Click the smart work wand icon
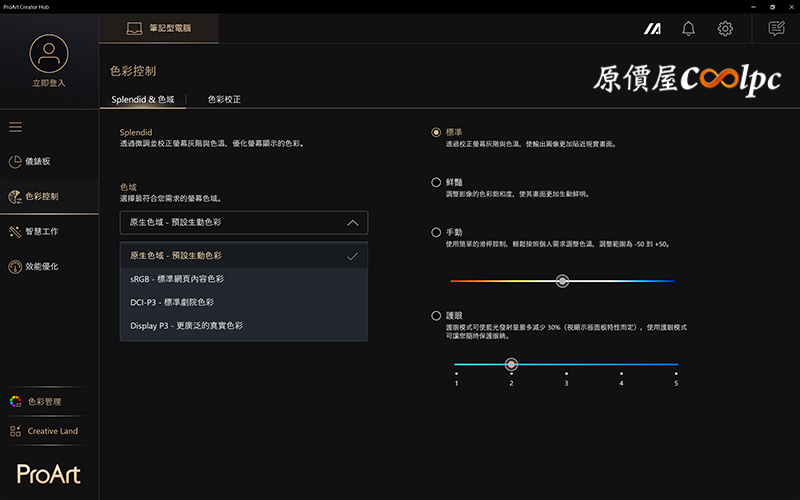The width and height of the screenshot is (800, 500). click(x=15, y=232)
